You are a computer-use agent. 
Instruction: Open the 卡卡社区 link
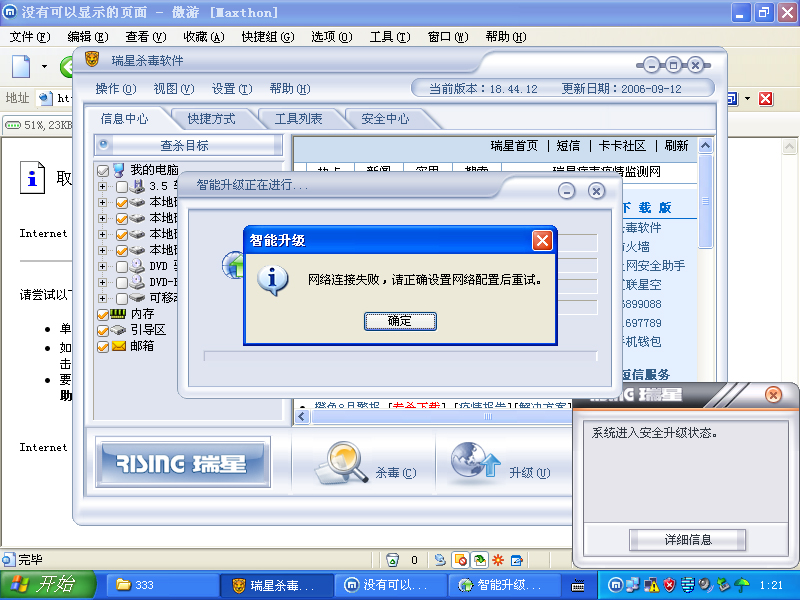point(622,146)
